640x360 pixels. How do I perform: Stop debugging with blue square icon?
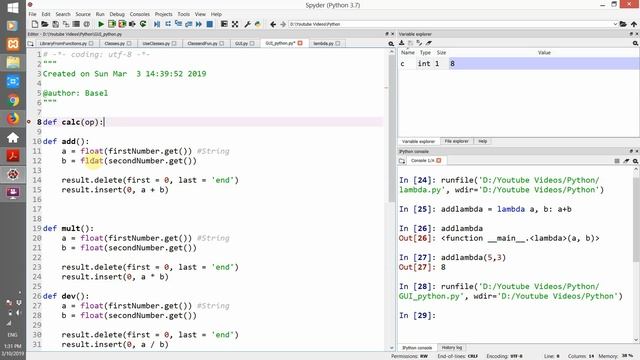point(209,24)
